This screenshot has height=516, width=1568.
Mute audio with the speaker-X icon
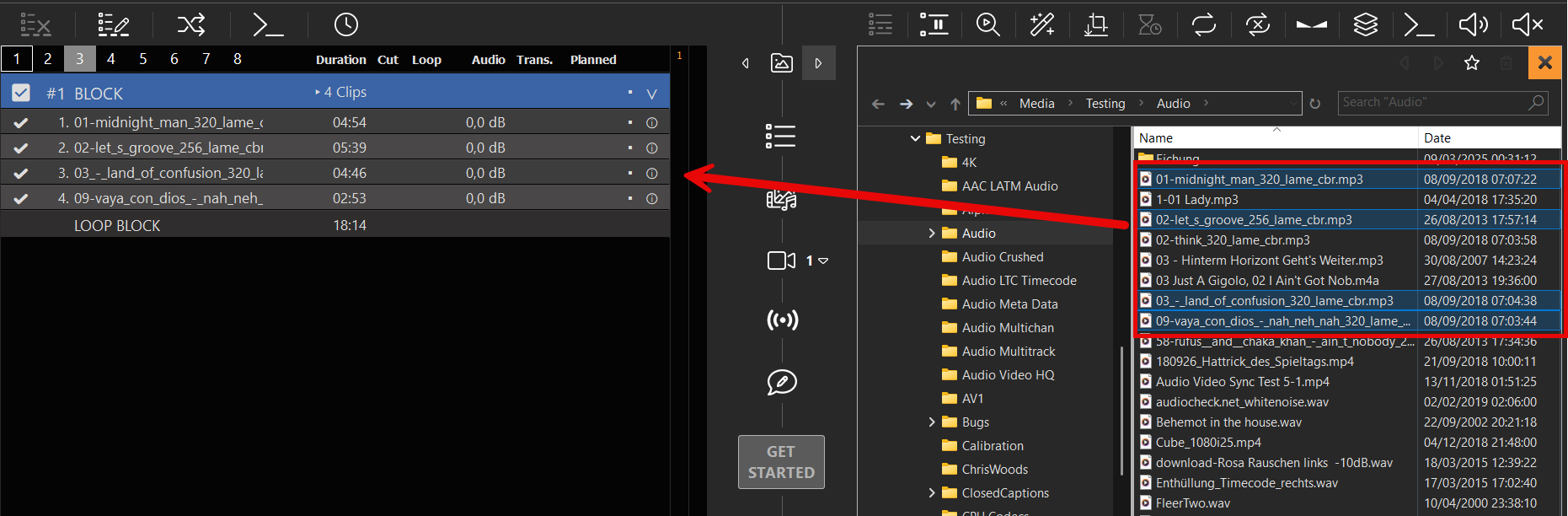pos(1527,24)
